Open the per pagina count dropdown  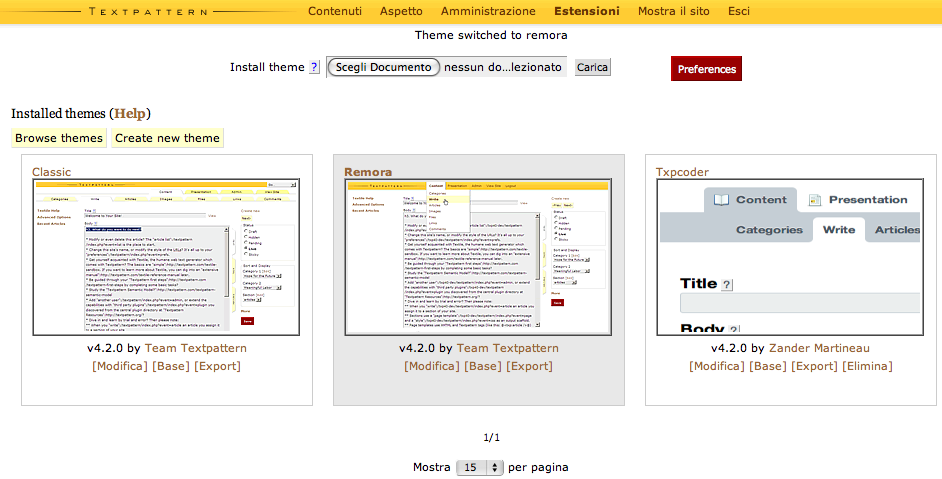click(x=479, y=468)
